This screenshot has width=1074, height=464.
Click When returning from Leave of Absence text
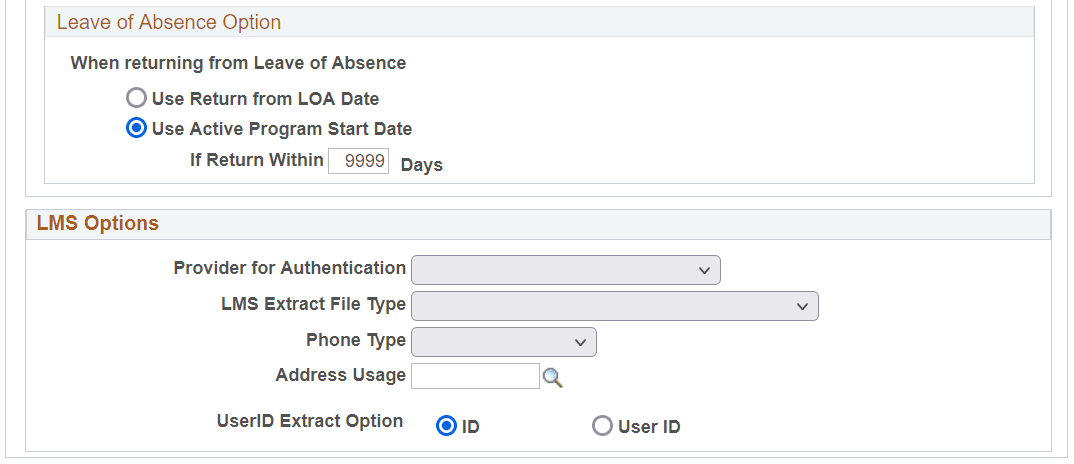[238, 63]
